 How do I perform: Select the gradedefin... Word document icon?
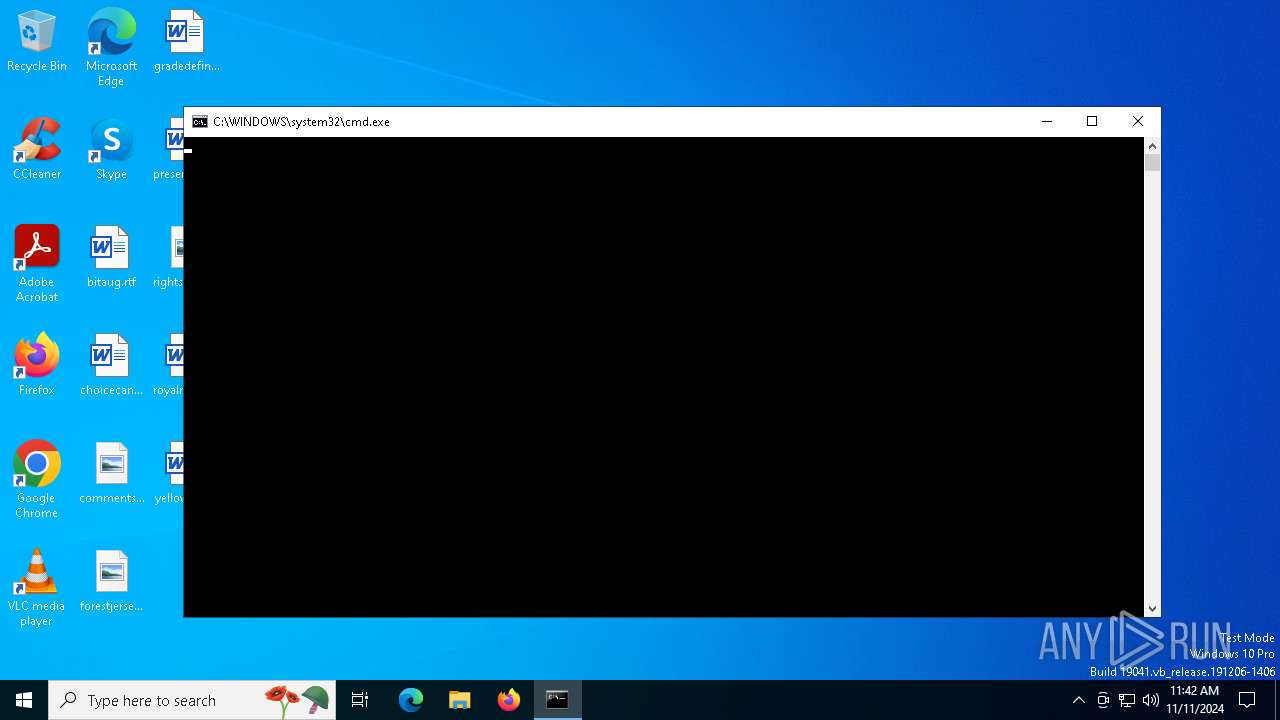tap(186, 42)
